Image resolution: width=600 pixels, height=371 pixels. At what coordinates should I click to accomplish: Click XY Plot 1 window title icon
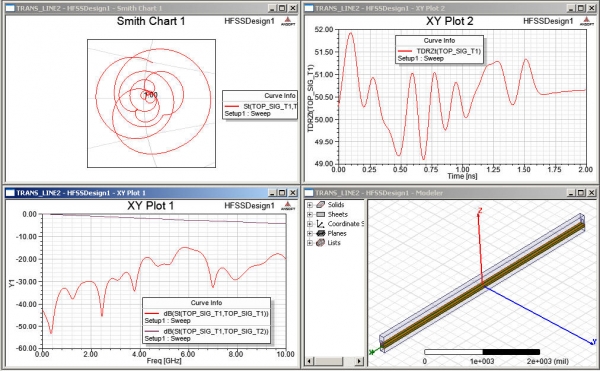click(x=11, y=193)
